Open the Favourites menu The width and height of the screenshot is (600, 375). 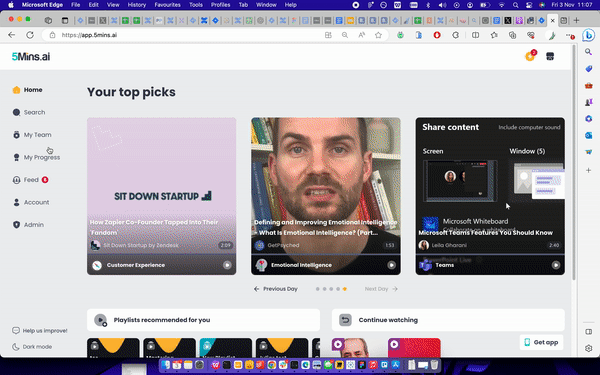[168, 5]
